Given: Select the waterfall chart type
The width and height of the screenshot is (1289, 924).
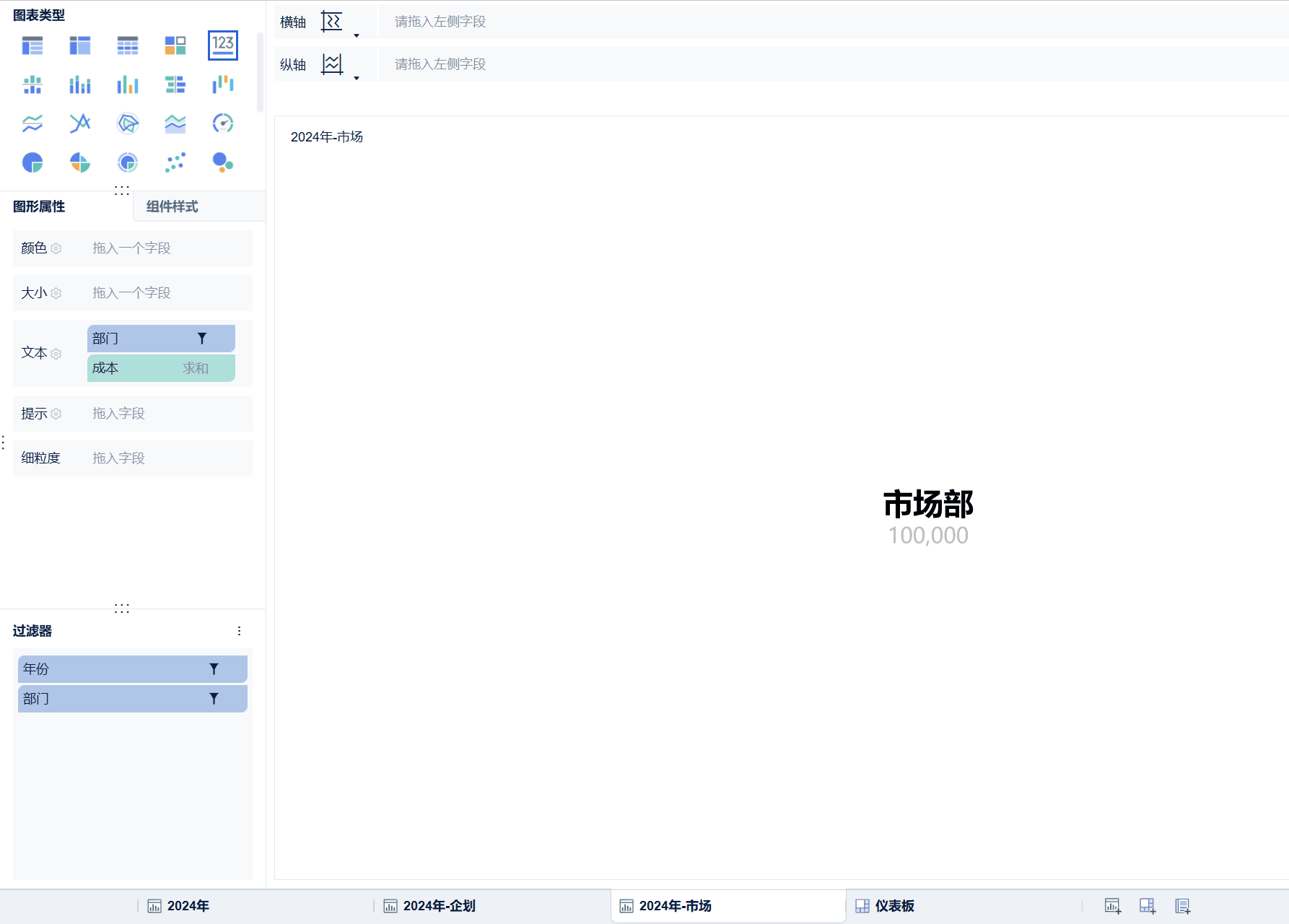Looking at the screenshot, I should pyautogui.click(x=223, y=84).
